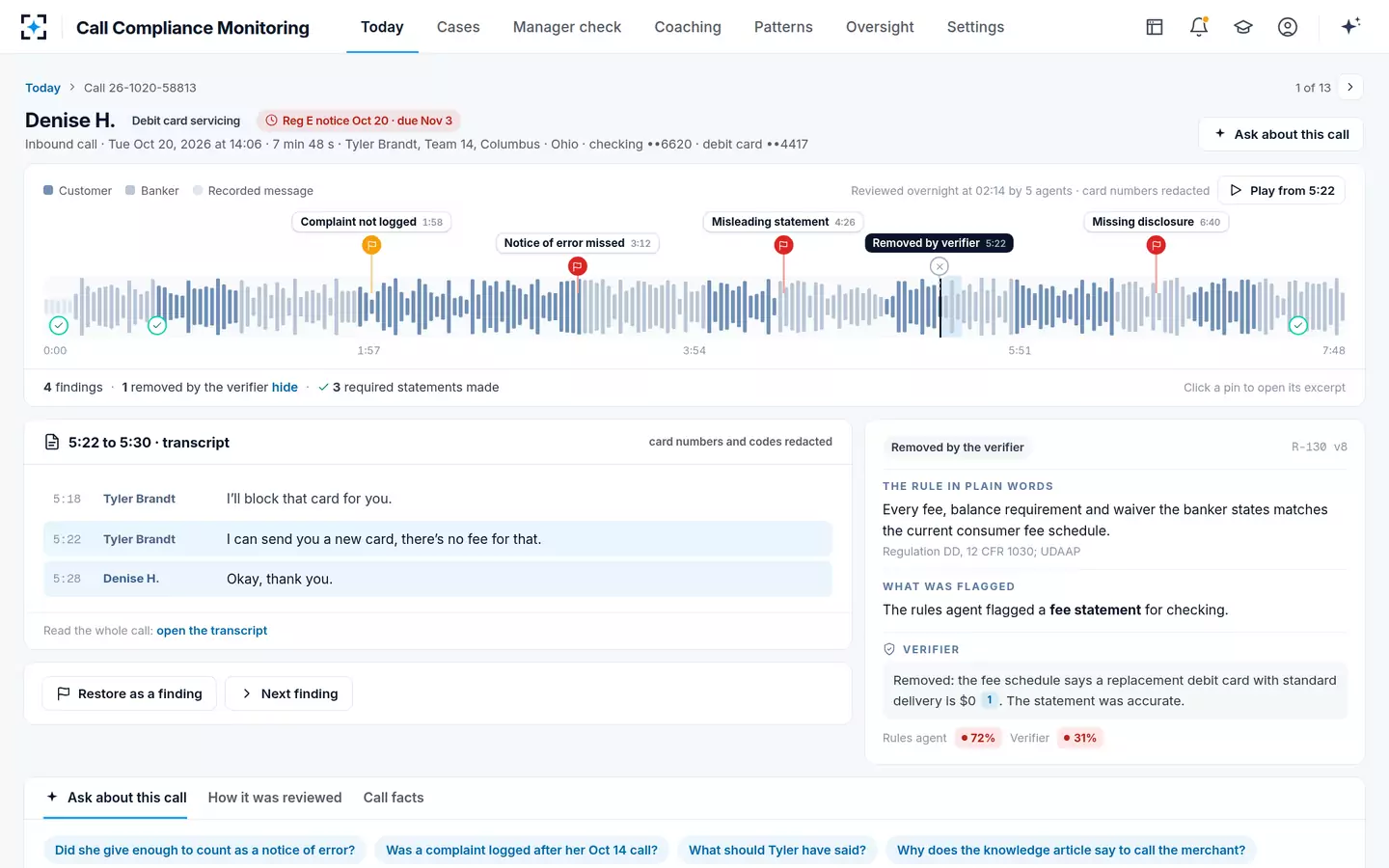Screen dimensions: 1389x868
Task: Click the Reg E notice deadline badge
Action: pos(359,121)
